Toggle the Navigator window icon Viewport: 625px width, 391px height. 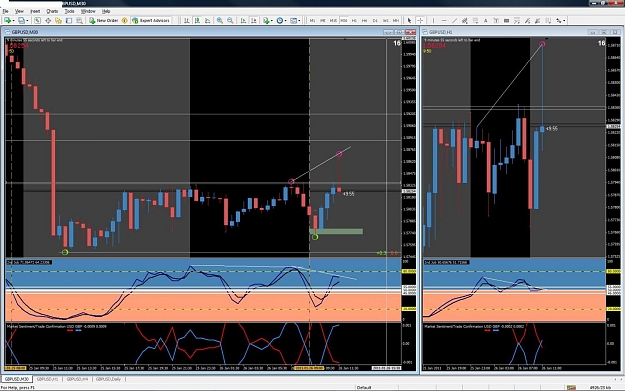coord(58,20)
